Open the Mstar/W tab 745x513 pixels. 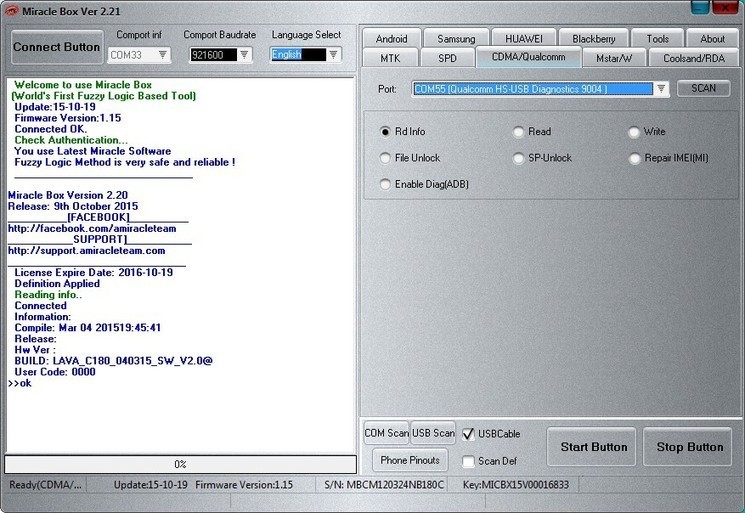pos(614,58)
